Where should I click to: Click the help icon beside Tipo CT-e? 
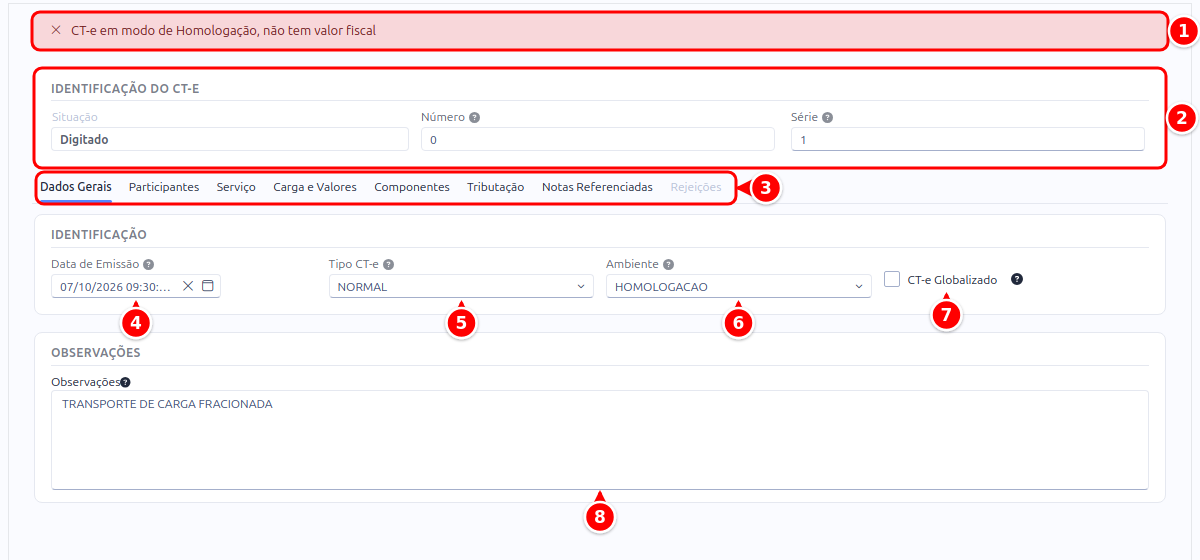point(388,265)
